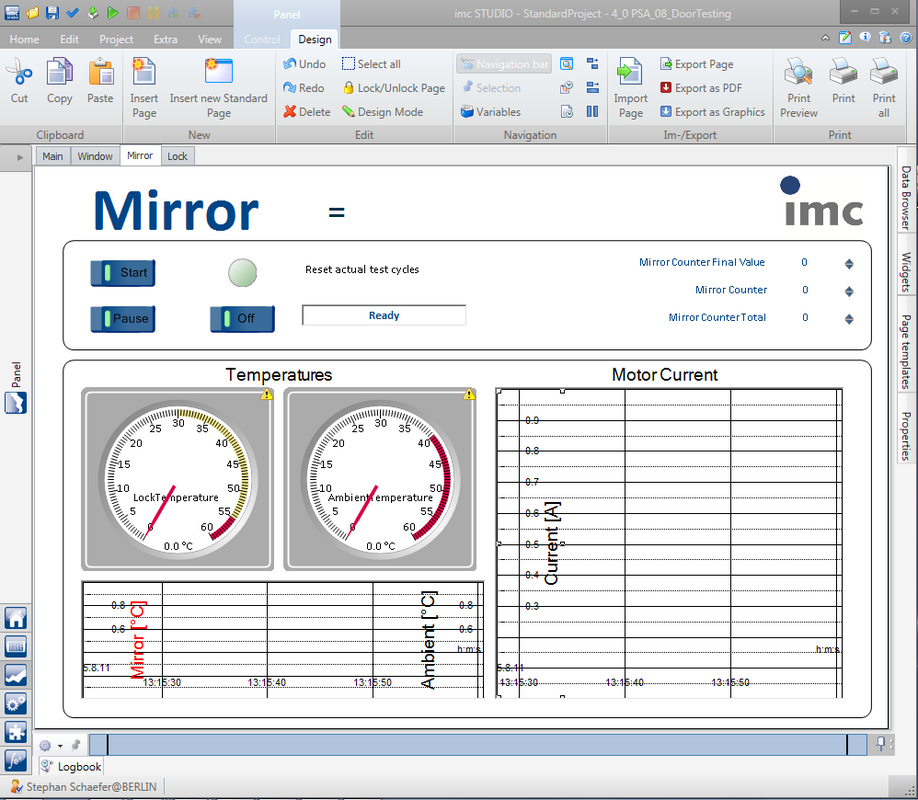Click the Design Mode button
The width and height of the screenshot is (918, 800).
[x=382, y=112]
